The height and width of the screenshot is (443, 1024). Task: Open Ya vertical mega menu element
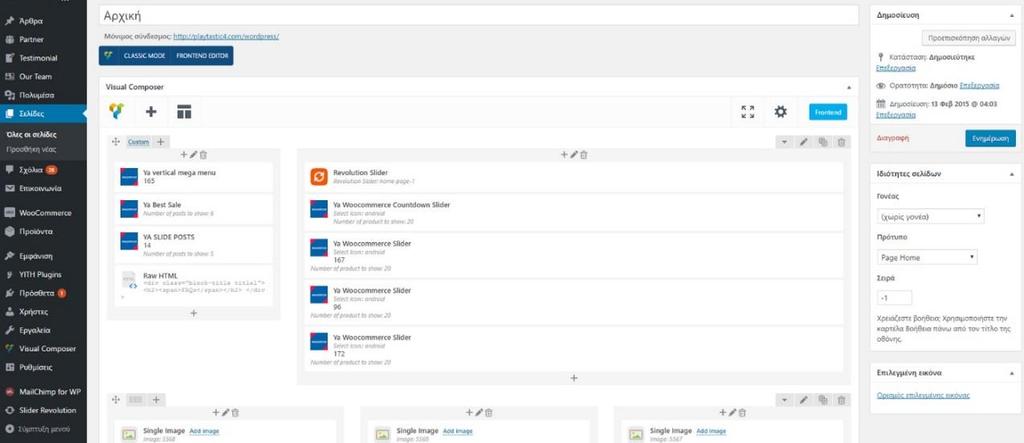click(193, 176)
